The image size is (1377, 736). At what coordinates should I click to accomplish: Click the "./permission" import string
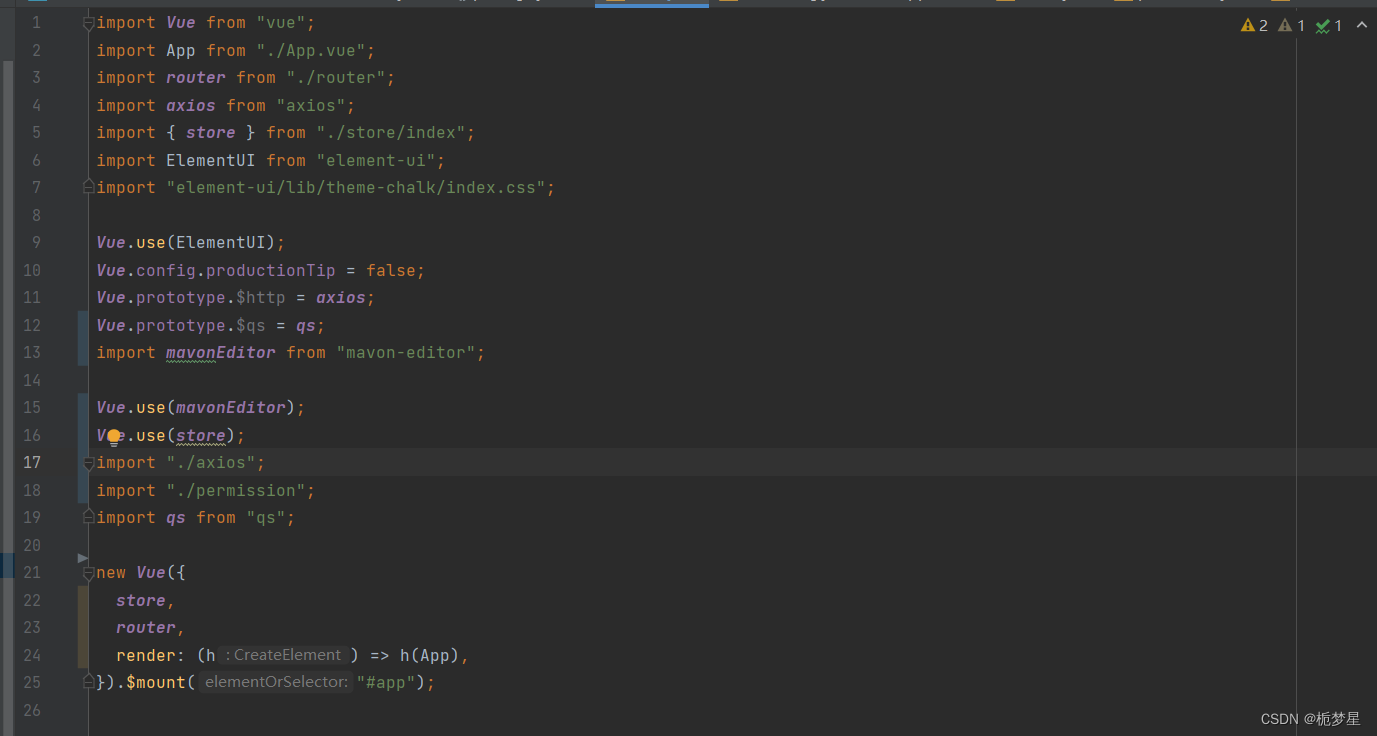[x=236, y=490]
